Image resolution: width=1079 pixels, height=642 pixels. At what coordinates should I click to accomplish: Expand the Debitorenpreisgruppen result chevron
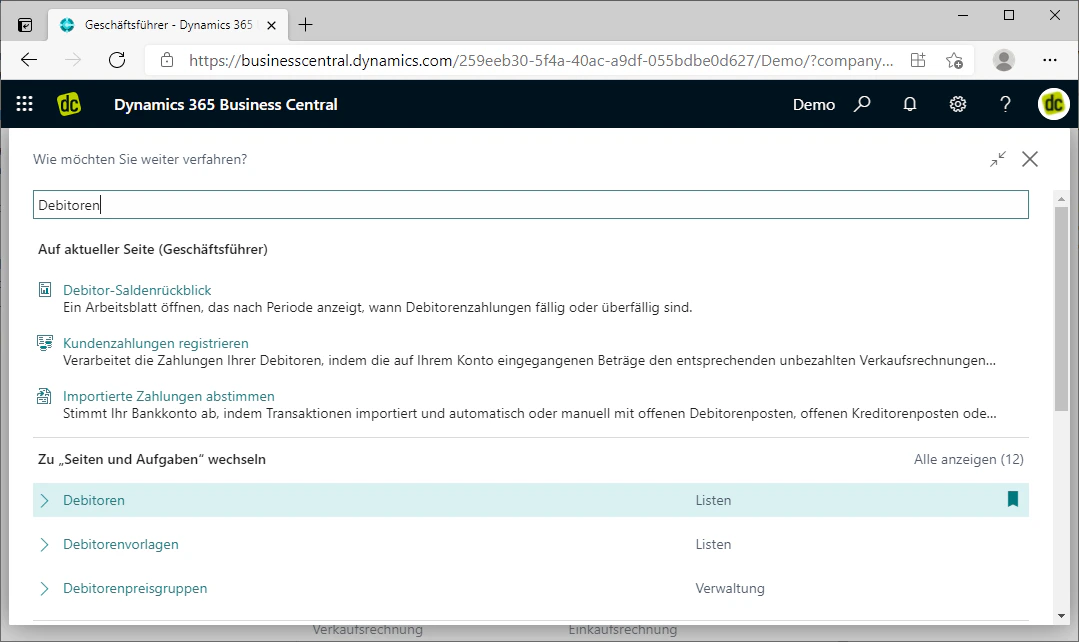[x=45, y=588]
